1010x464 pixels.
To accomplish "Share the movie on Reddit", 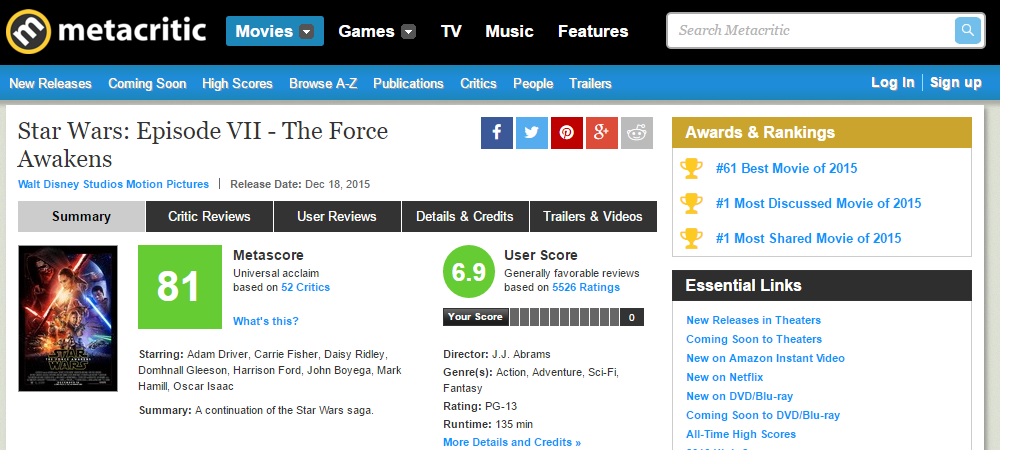I will click(x=637, y=133).
